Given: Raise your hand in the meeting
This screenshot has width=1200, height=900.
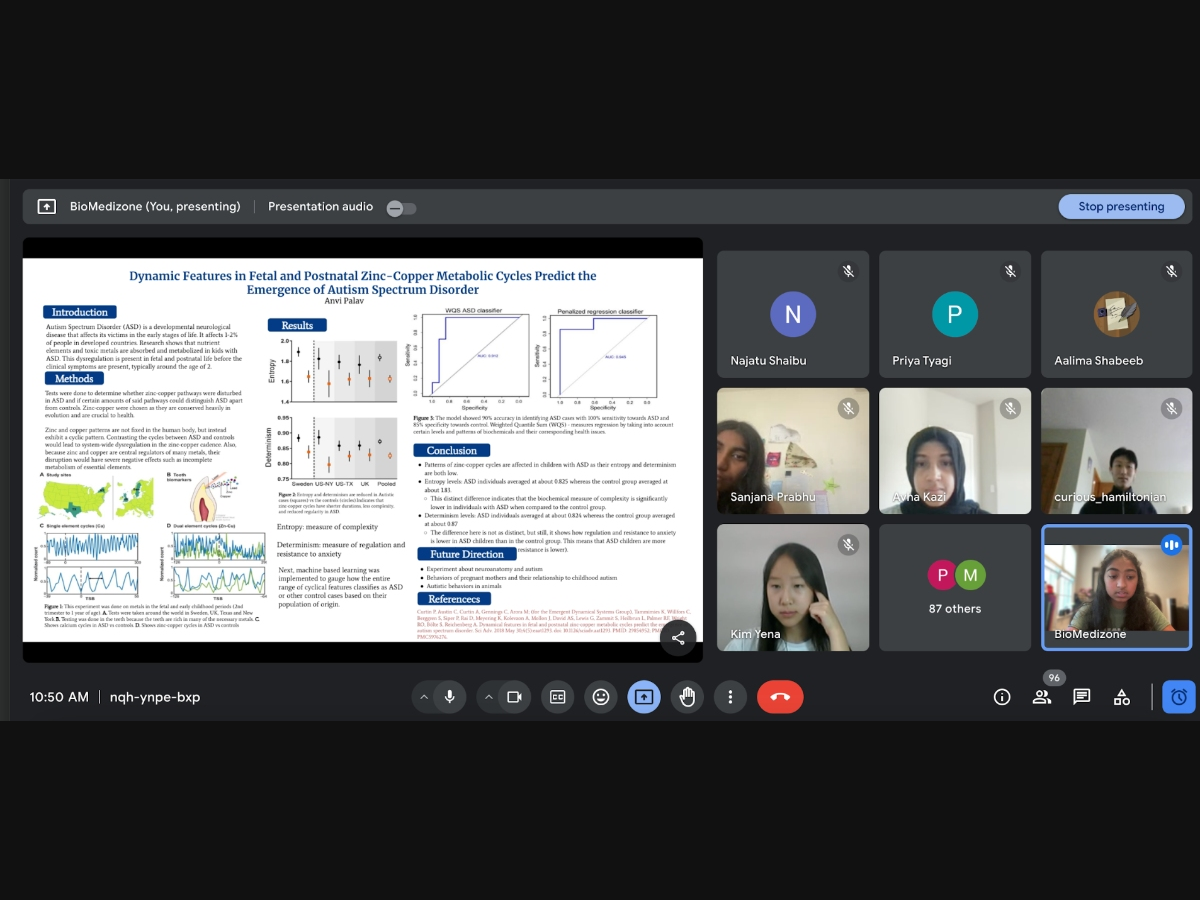Looking at the screenshot, I should click(x=688, y=697).
